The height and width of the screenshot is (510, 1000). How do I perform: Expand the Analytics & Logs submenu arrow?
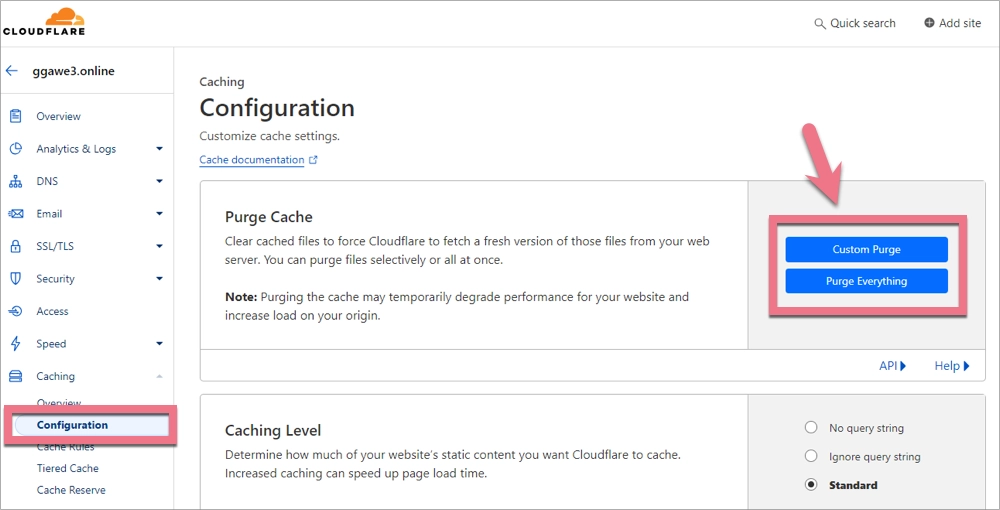point(159,149)
